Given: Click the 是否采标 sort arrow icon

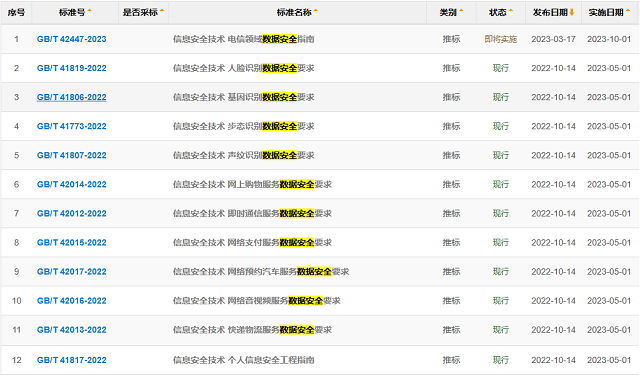Looking at the screenshot, I should click(162, 11).
